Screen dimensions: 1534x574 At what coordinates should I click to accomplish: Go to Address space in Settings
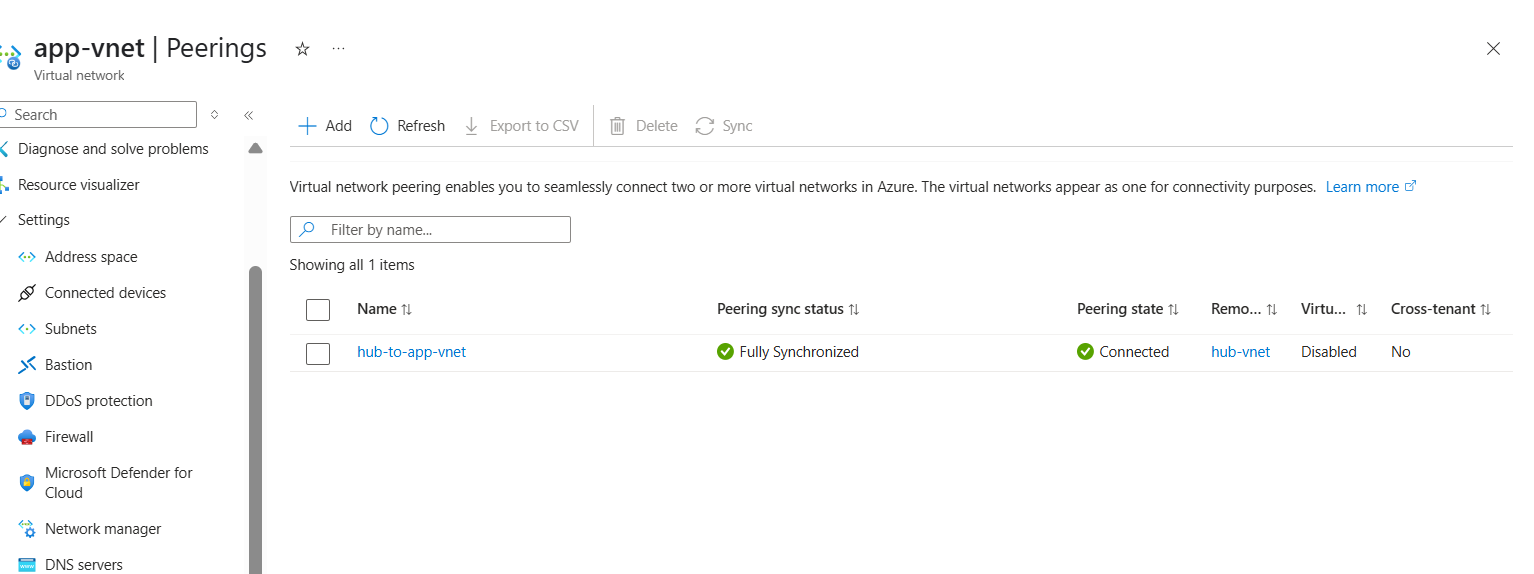91,257
